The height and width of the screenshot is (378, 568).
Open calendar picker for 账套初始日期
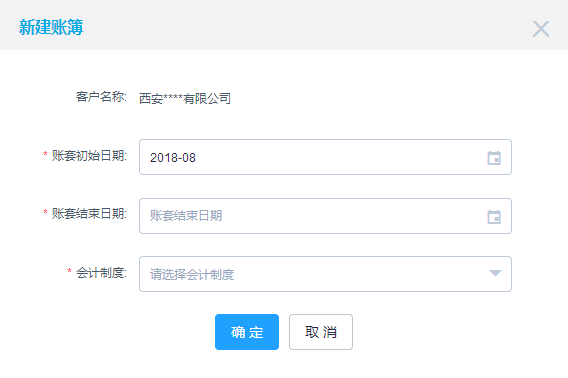tap(494, 158)
